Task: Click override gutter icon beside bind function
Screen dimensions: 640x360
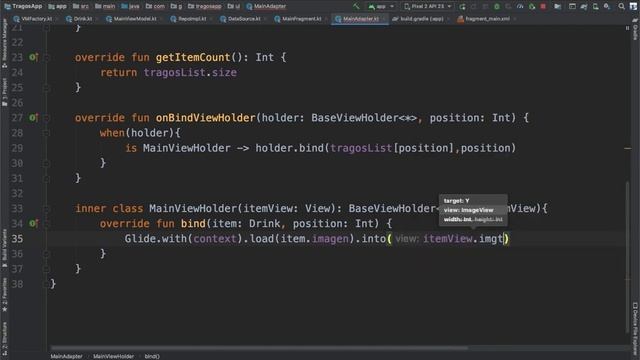Action: (33, 223)
